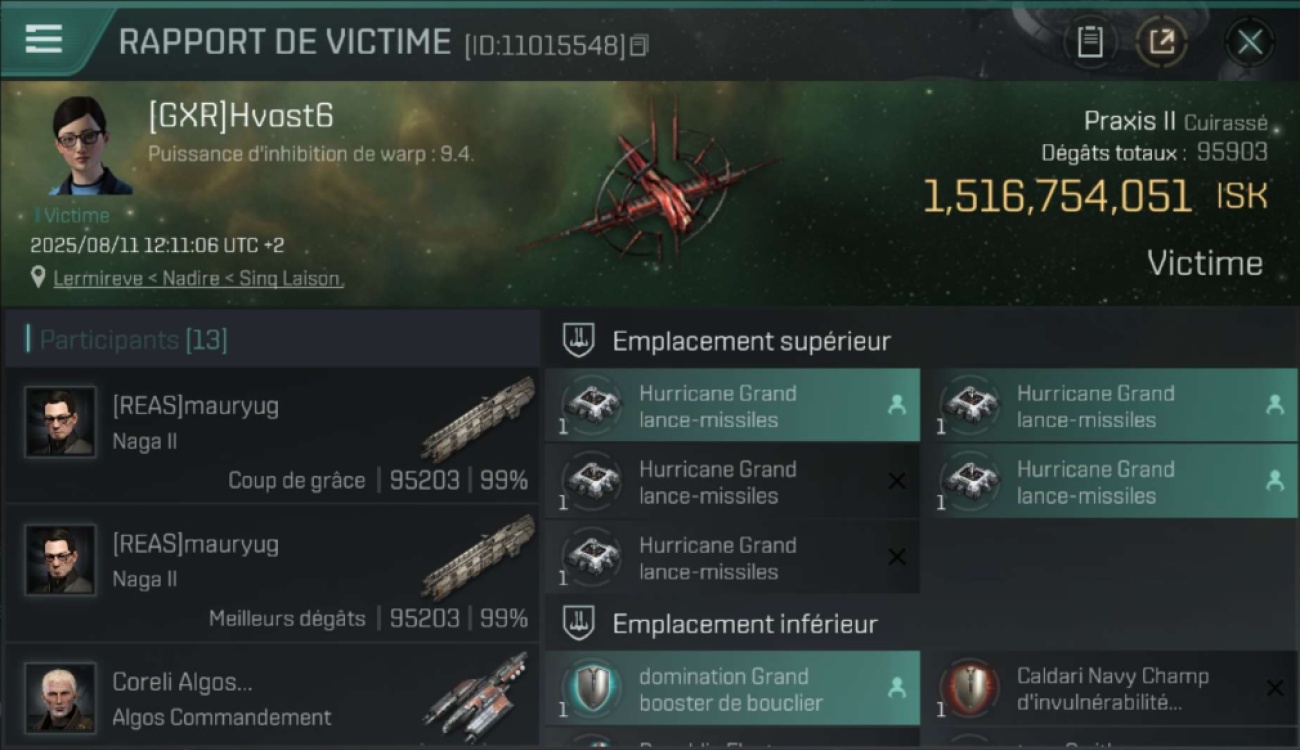Select the Participants [13] tab
This screenshot has width=1300, height=750.
(x=134, y=340)
